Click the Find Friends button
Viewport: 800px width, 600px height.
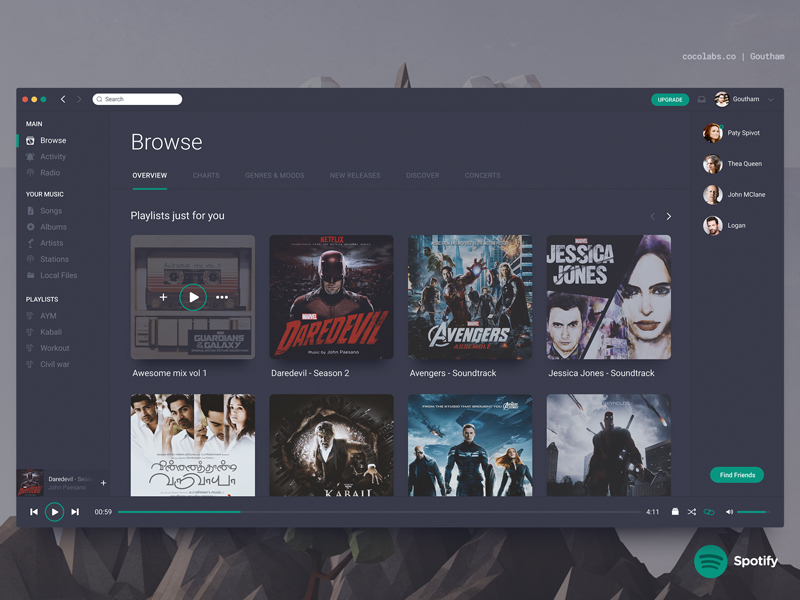click(x=737, y=475)
